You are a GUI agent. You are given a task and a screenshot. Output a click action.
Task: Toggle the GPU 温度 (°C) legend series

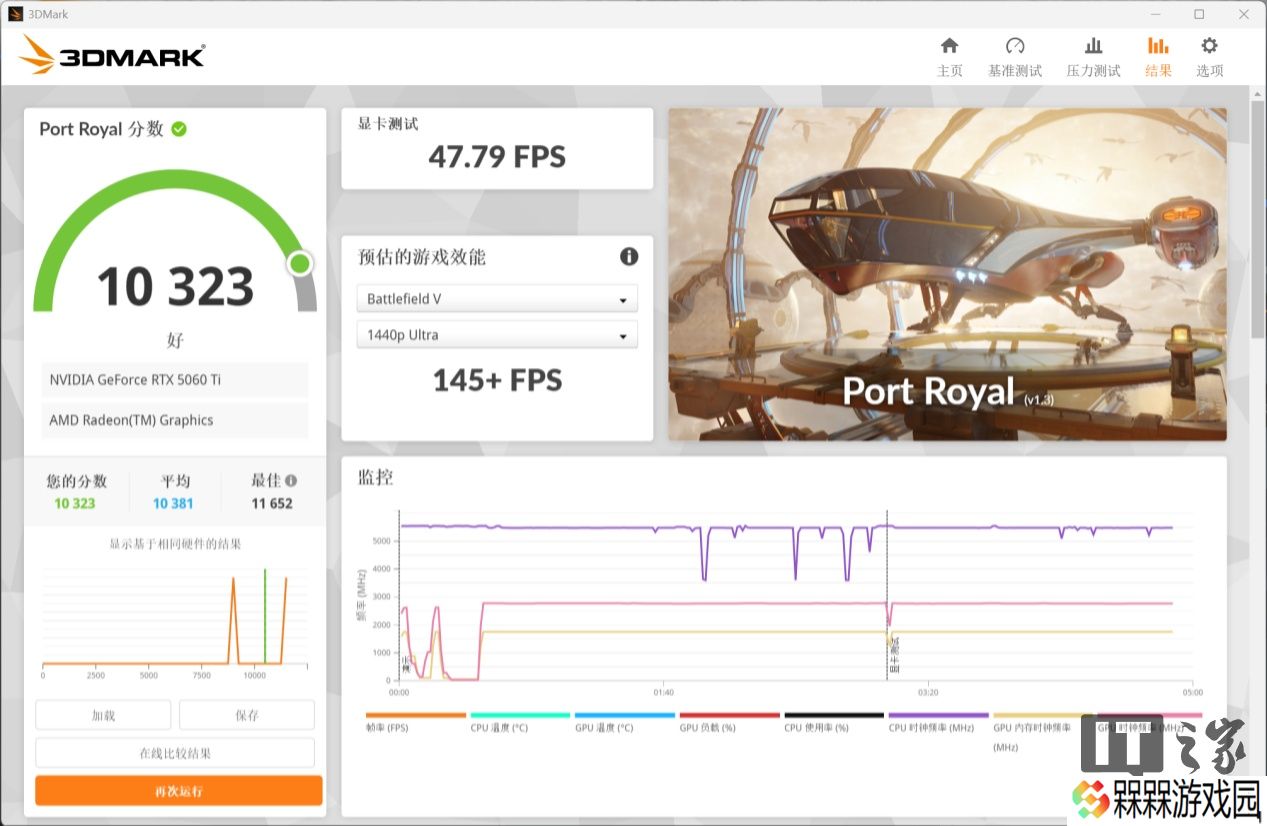(625, 722)
